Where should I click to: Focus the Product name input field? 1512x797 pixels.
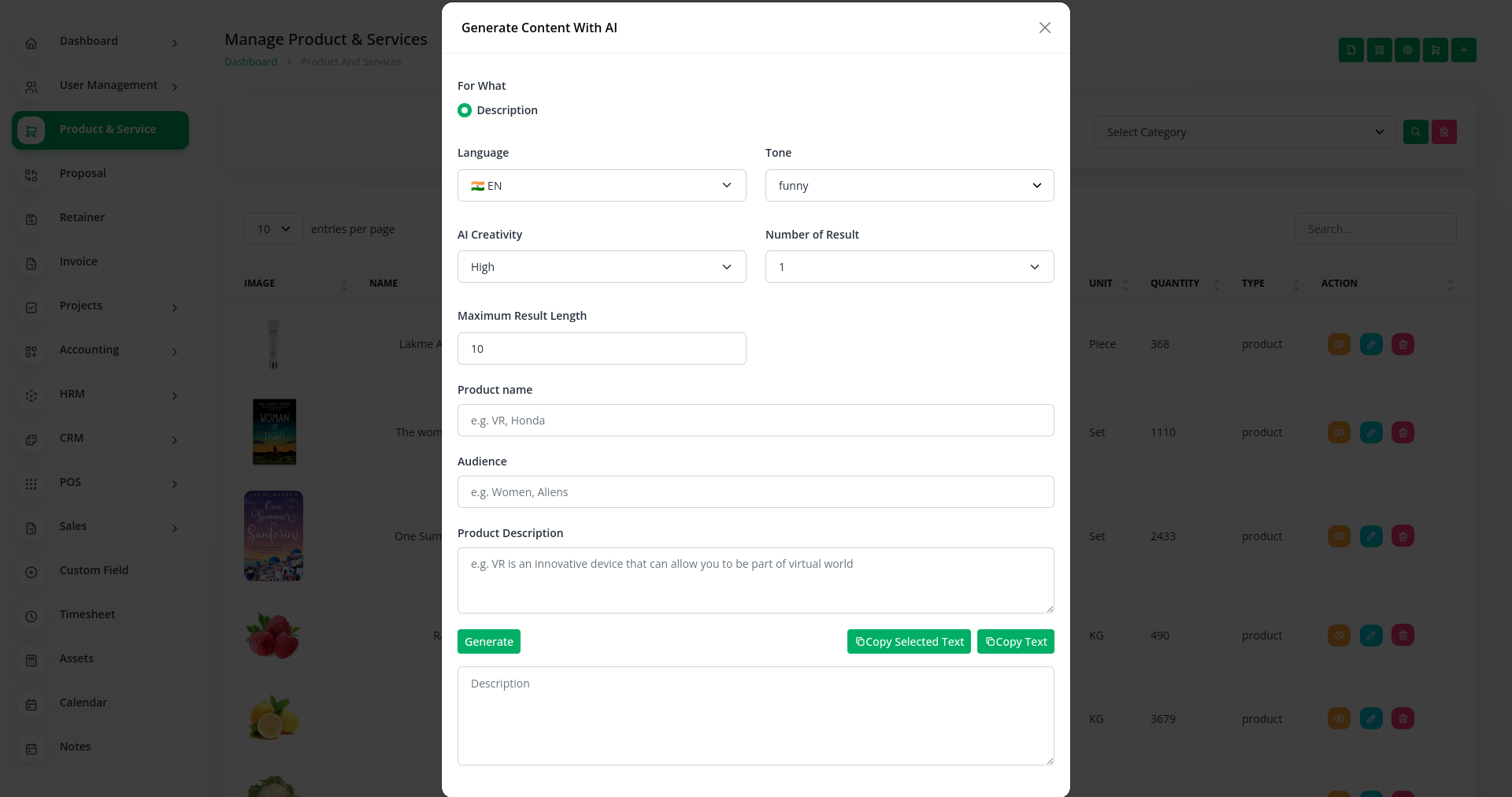click(755, 421)
